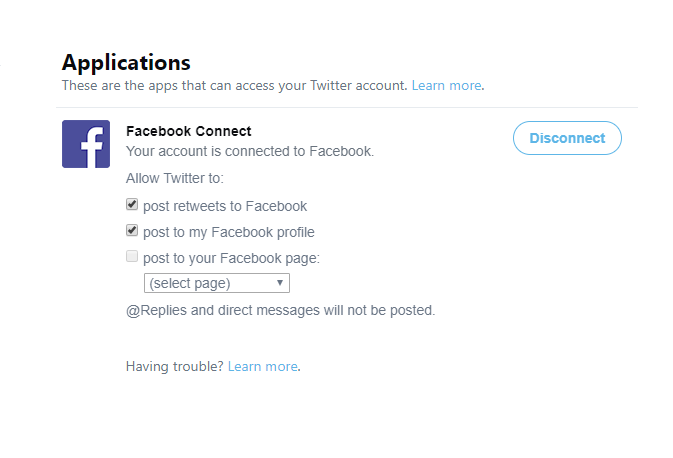
Task: Click the Applications heading
Action: point(126,64)
